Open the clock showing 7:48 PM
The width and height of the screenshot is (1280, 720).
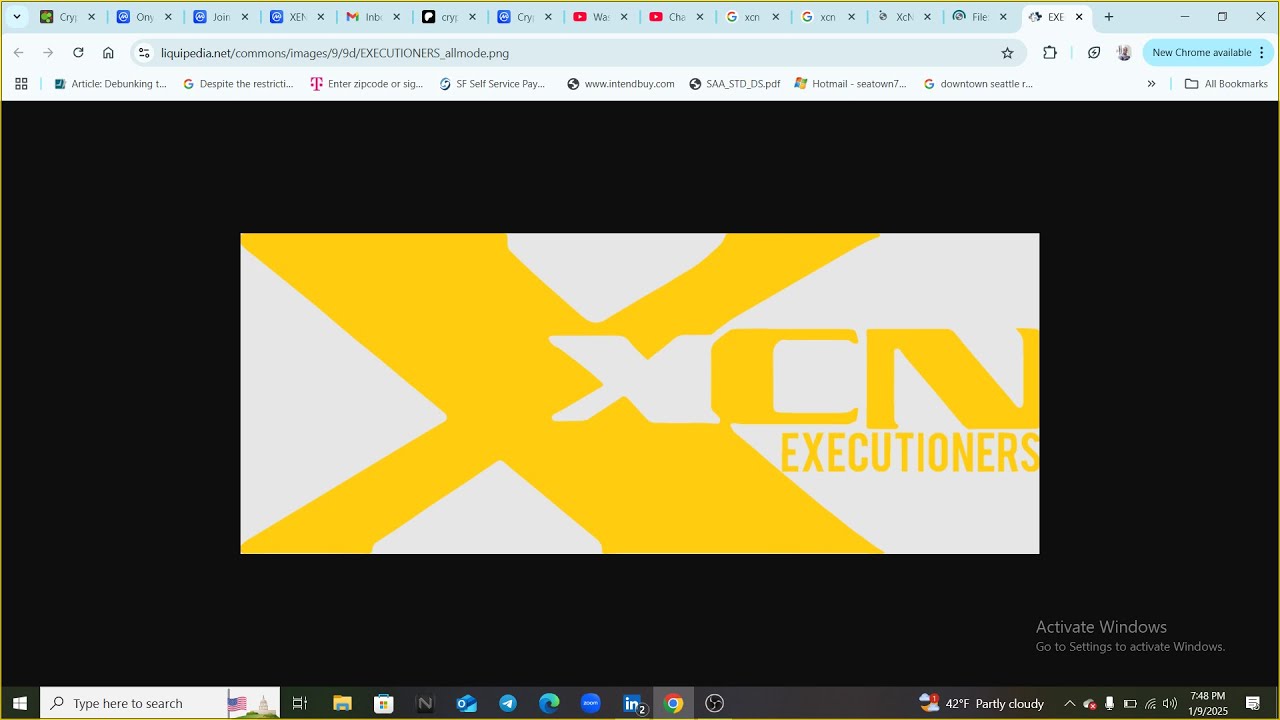click(1208, 703)
